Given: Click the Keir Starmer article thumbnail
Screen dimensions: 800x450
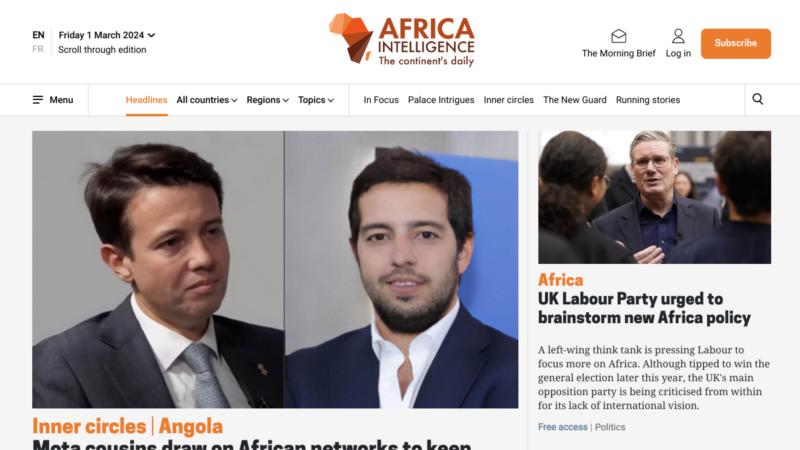Looking at the screenshot, I should point(654,197).
